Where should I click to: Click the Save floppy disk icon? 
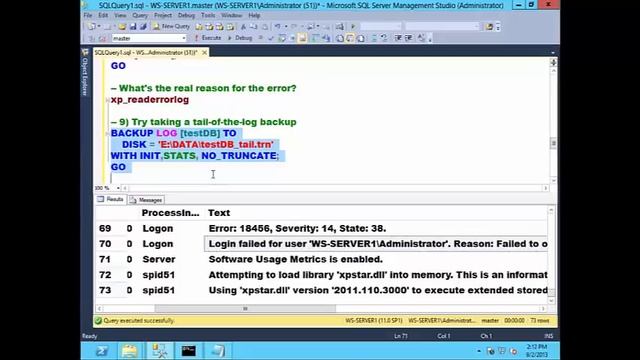coord(133,27)
